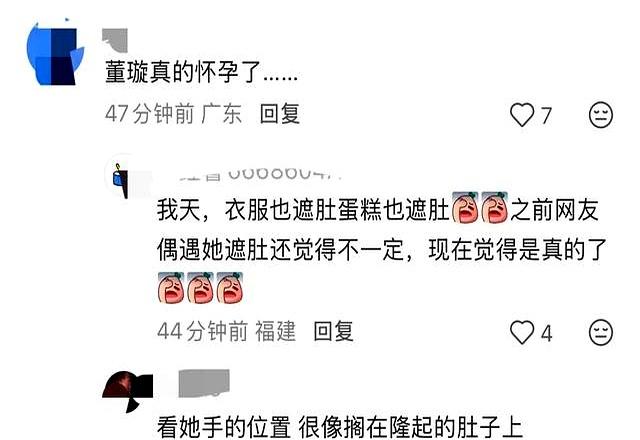The height and width of the screenshot is (440, 640).
Task: Open the blurred username above 董璇真的怀孕了
Action: [115, 40]
